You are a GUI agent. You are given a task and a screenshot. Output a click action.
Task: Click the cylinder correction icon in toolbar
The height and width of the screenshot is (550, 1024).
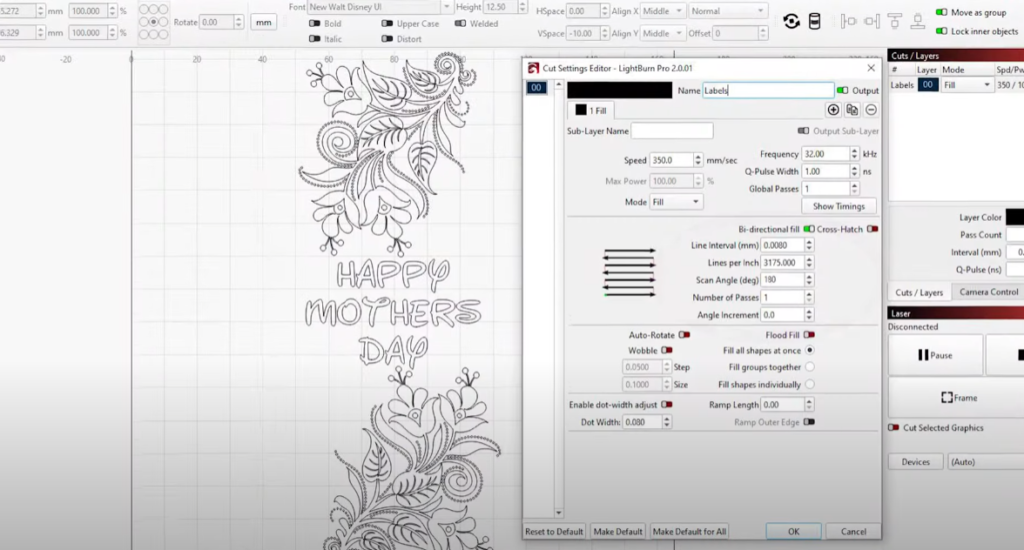click(814, 21)
